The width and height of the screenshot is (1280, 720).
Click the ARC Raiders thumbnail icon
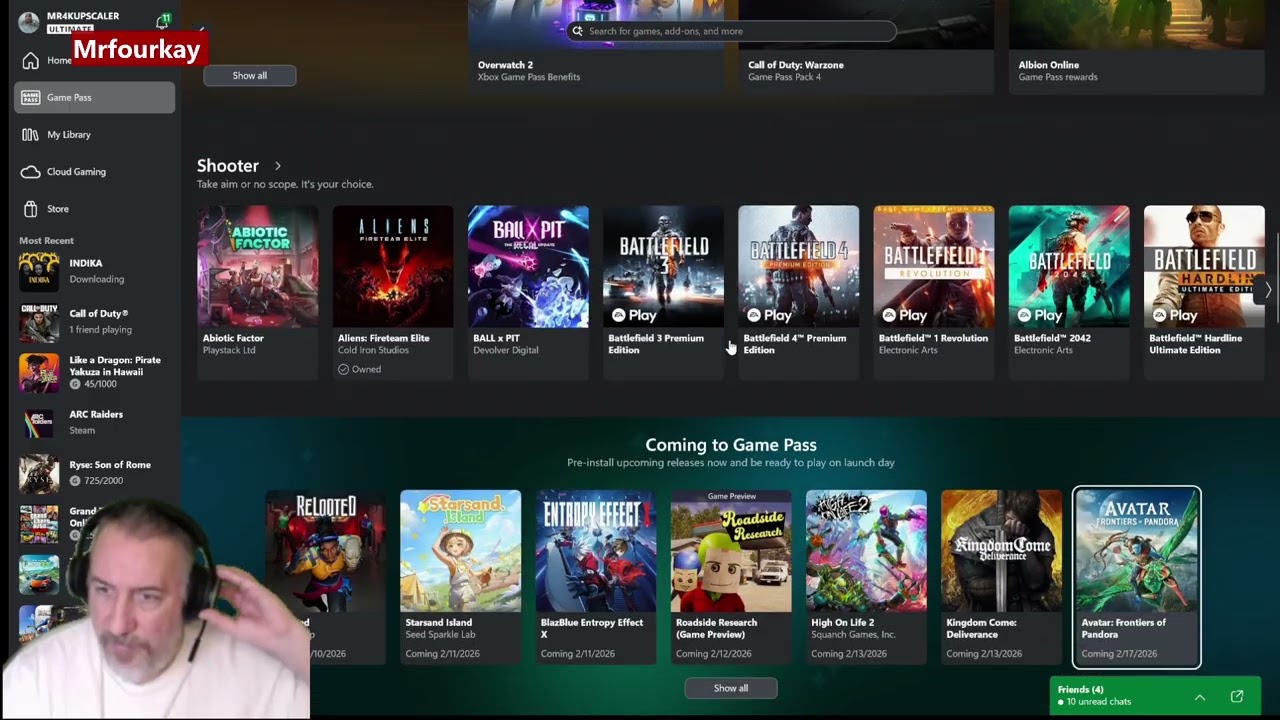[39, 422]
